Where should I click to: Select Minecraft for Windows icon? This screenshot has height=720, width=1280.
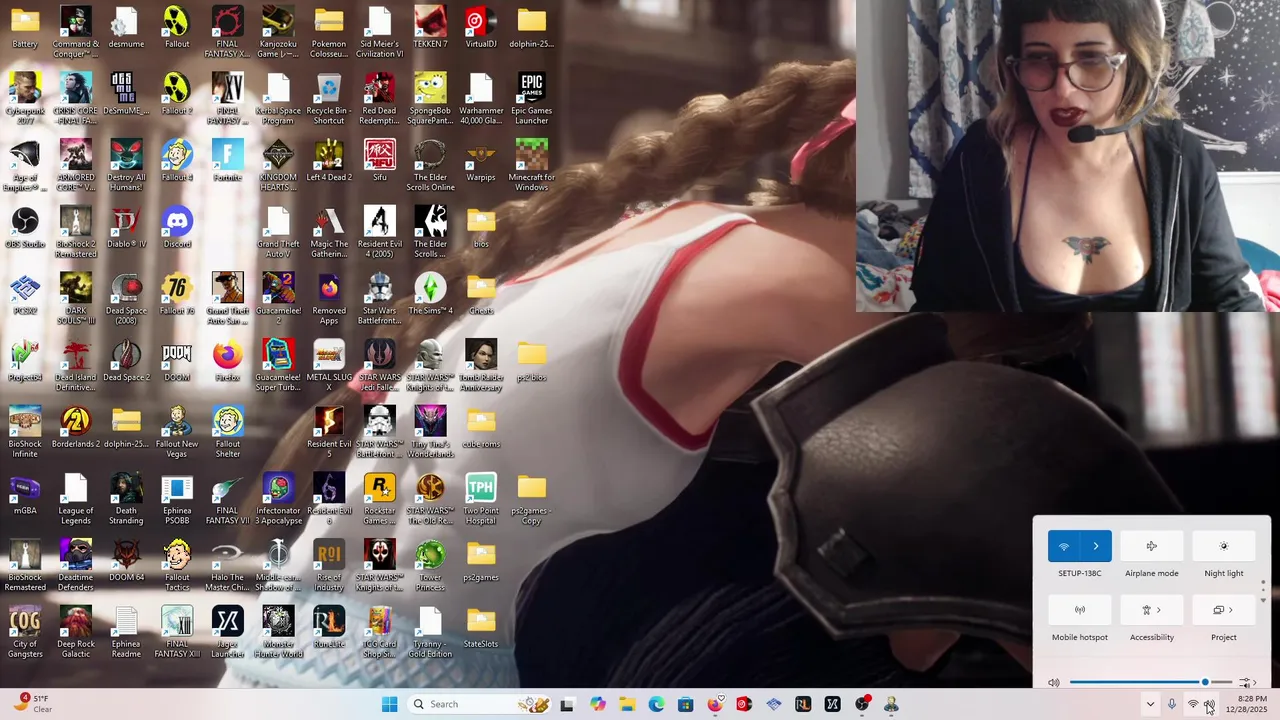(x=532, y=165)
